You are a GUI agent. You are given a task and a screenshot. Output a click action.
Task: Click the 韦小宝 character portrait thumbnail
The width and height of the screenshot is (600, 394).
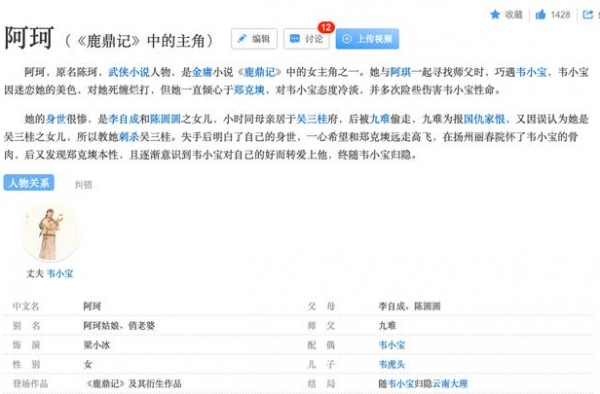click(50, 233)
